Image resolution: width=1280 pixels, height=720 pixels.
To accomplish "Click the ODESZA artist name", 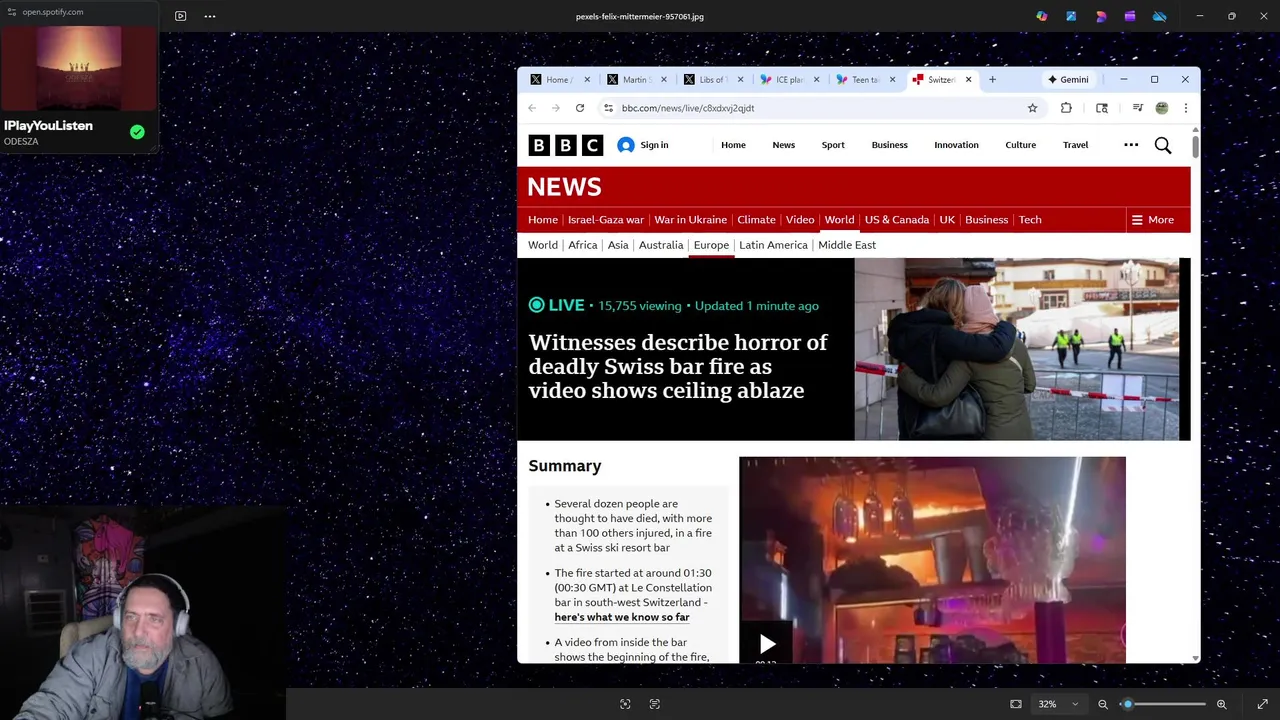I will [21, 142].
